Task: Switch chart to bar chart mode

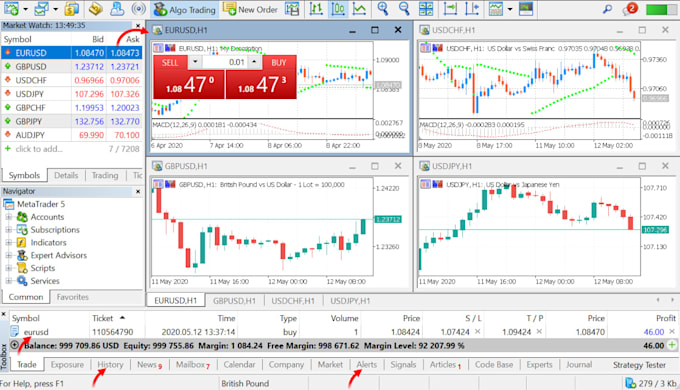Action: (x=316, y=9)
